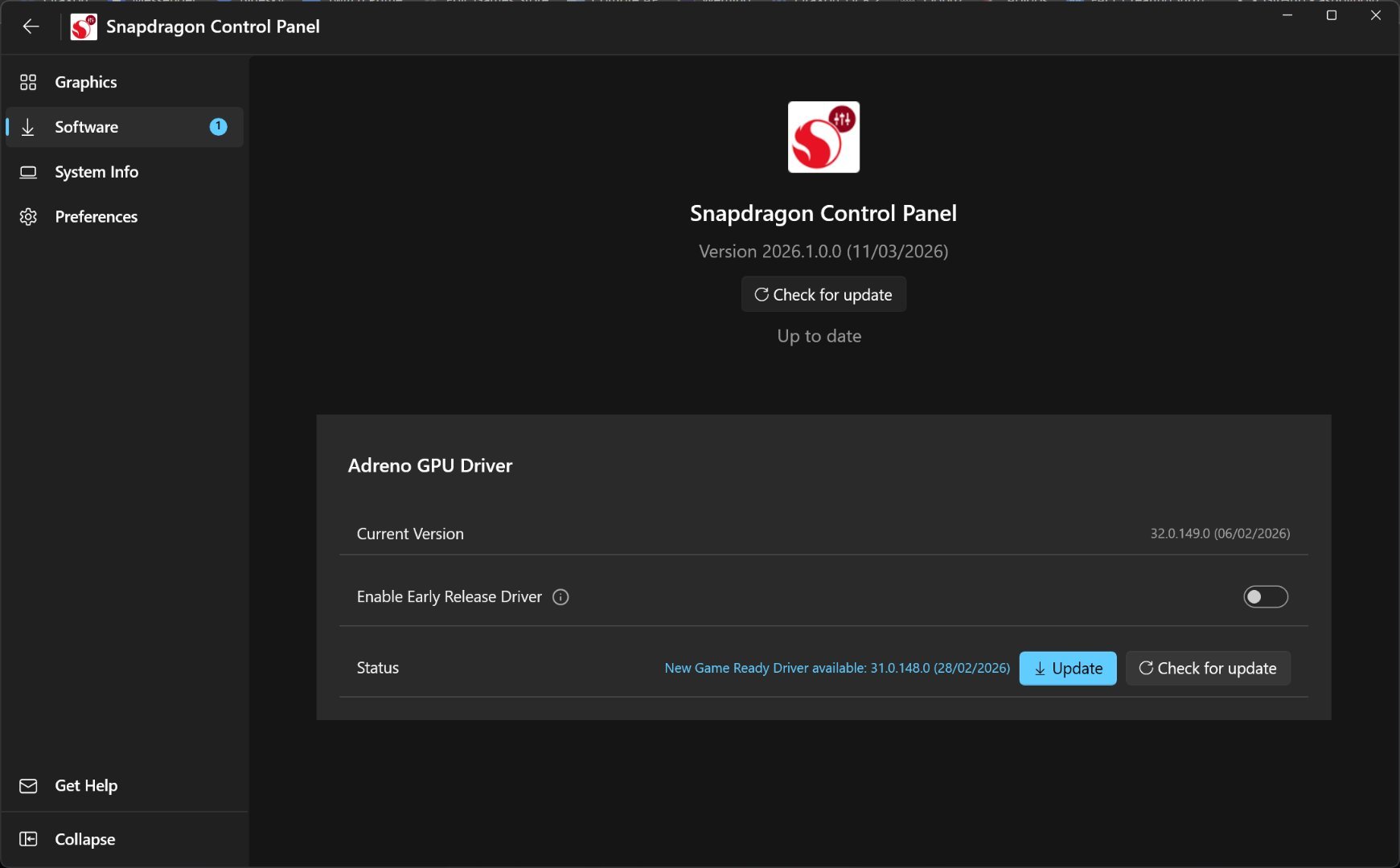Click the Status label
Screen dimensions: 1400x868
(378, 668)
